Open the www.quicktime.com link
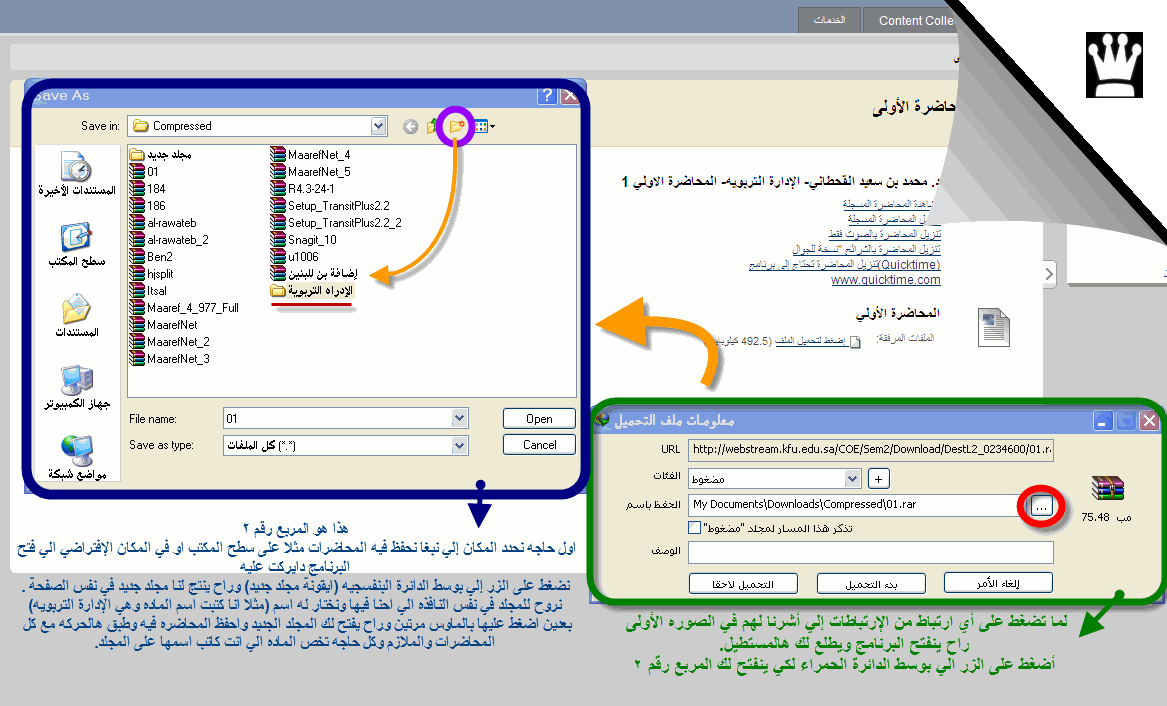The height and width of the screenshot is (706, 1167). pyautogui.click(x=886, y=280)
